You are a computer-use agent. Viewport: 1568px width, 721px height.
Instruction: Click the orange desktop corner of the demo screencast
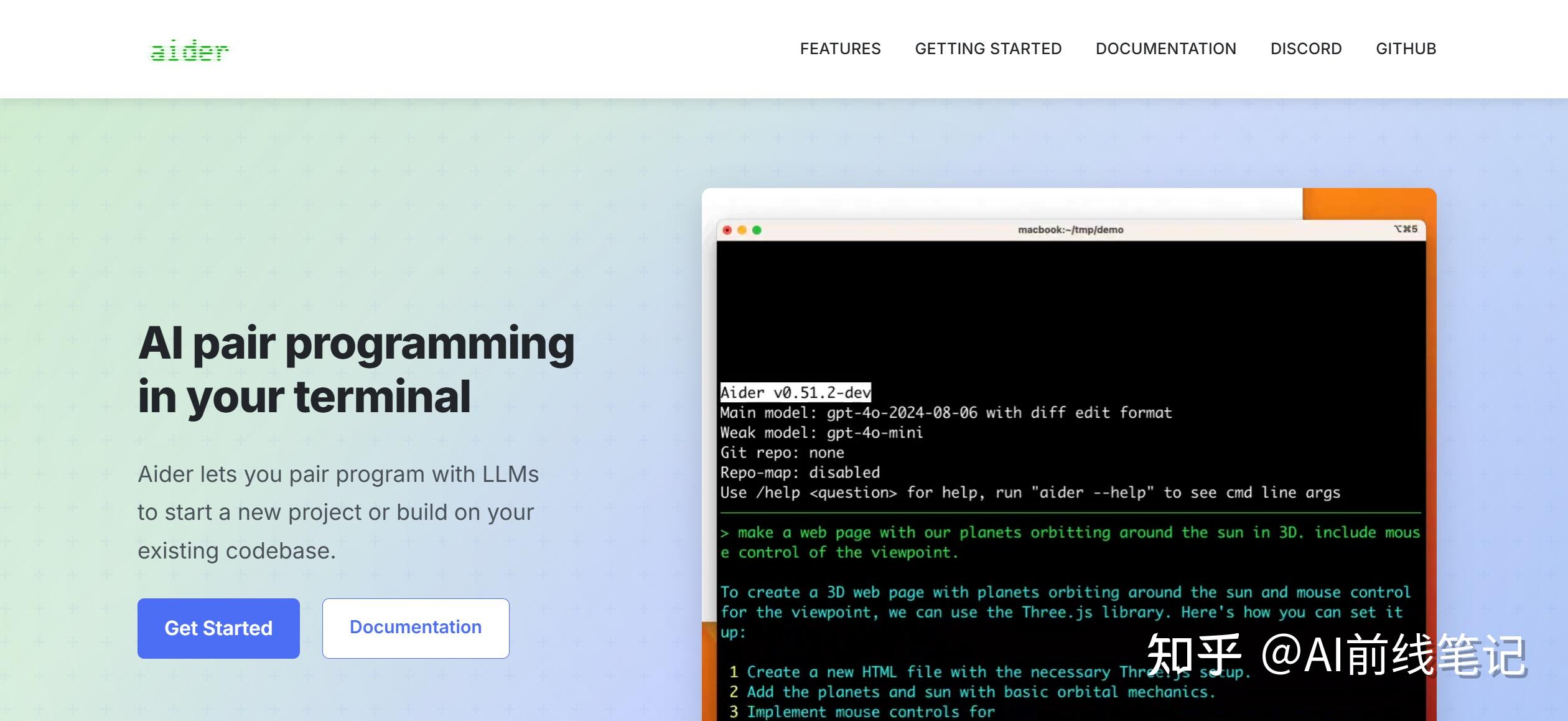pos(1369,202)
